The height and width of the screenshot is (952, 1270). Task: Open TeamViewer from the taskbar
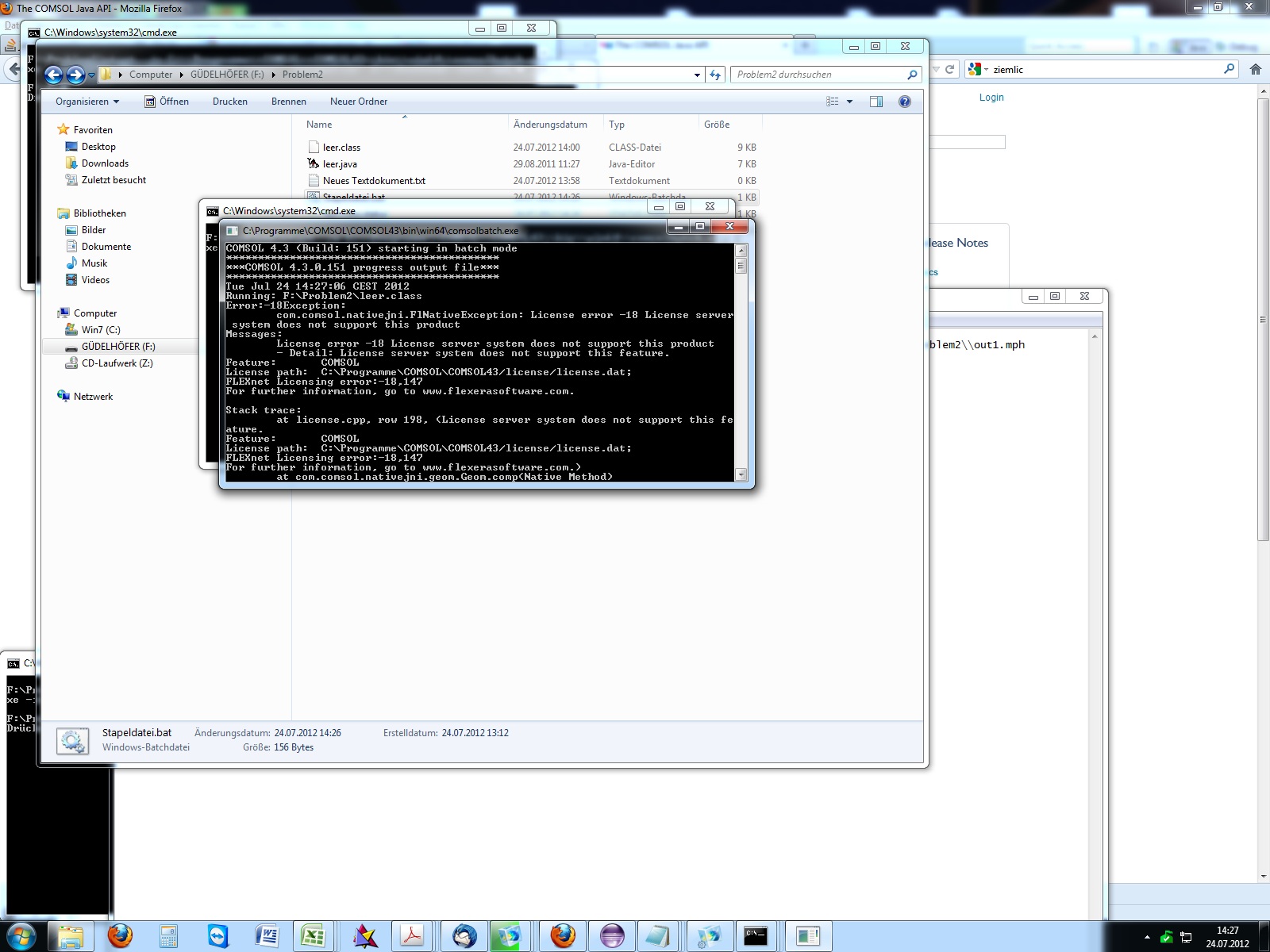tap(217, 936)
